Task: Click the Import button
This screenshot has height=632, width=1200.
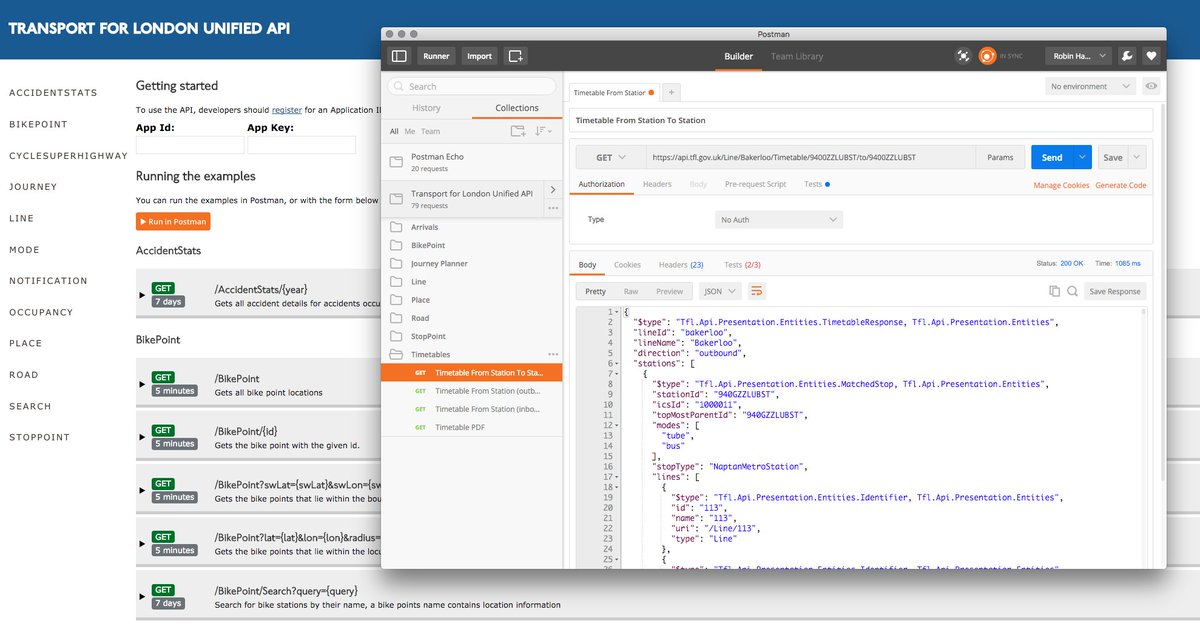Action: point(480,56)
